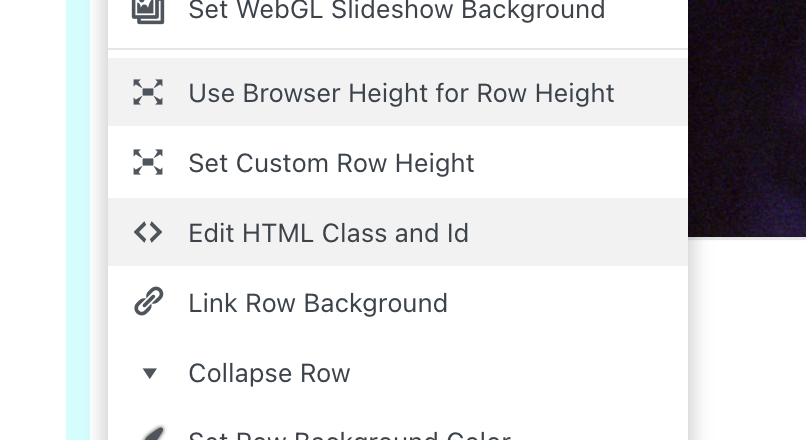
Task: Select Edit HTML Class and Id
Action: 328,233
